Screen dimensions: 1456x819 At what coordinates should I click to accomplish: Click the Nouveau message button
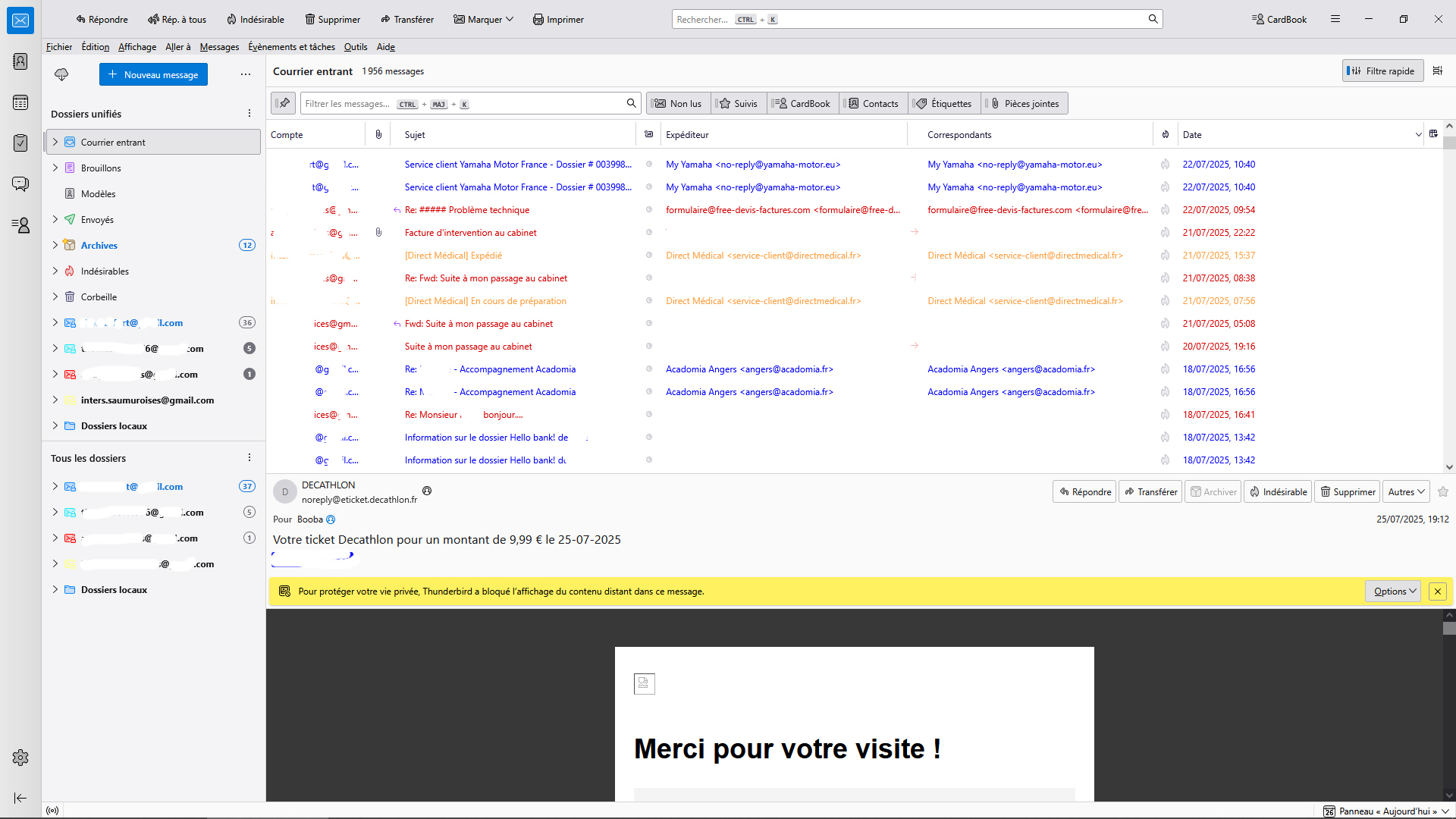click(153, 74)
